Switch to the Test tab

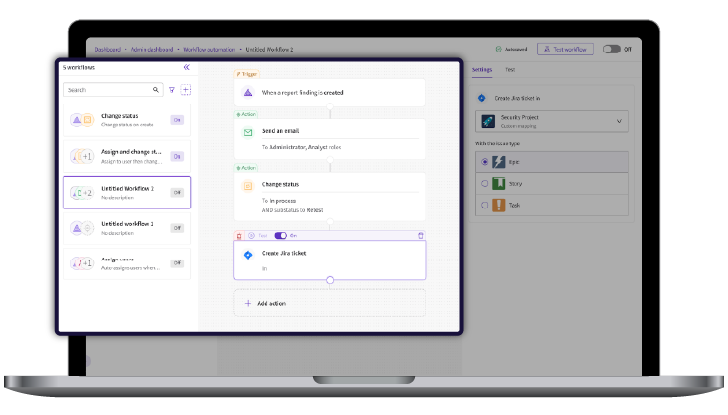(510, 70)
